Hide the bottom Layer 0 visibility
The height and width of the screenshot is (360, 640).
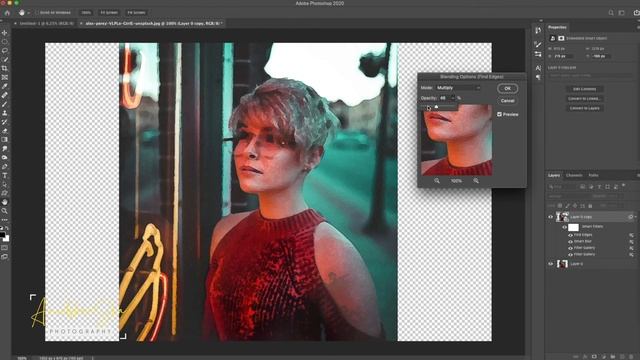(x=550, y=264)
